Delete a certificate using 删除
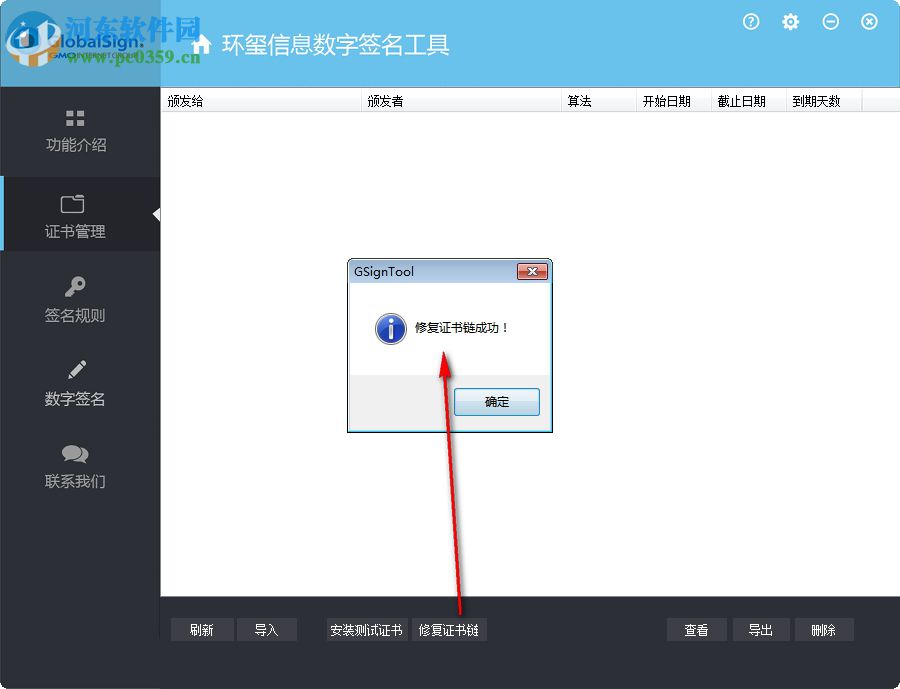Screen dimensions: 900x689 click(x=824, y=630)
